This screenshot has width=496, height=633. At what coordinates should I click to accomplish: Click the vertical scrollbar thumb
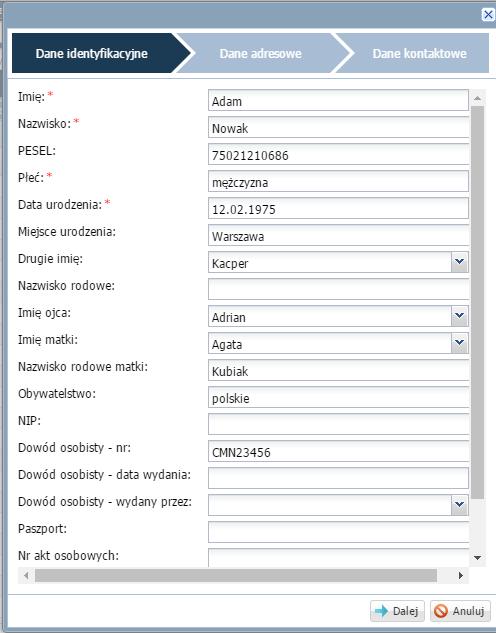point(477,303)
